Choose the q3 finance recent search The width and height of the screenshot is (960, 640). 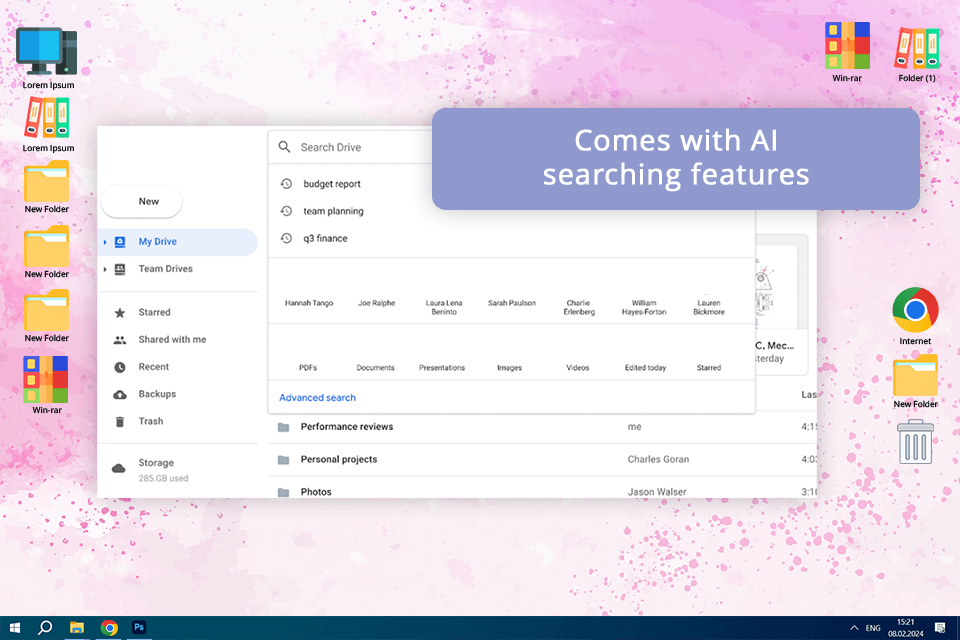click(x=325, y=238)
